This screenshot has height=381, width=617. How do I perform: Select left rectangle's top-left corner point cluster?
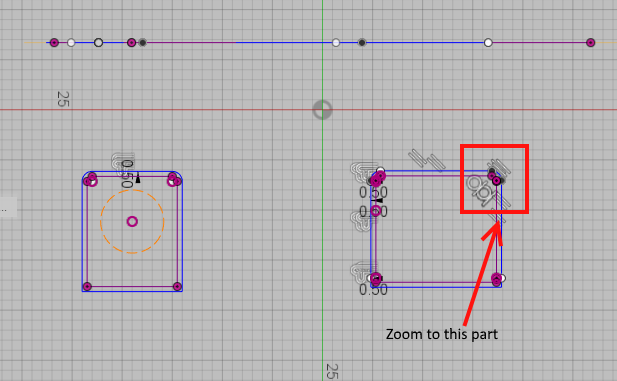90,179
